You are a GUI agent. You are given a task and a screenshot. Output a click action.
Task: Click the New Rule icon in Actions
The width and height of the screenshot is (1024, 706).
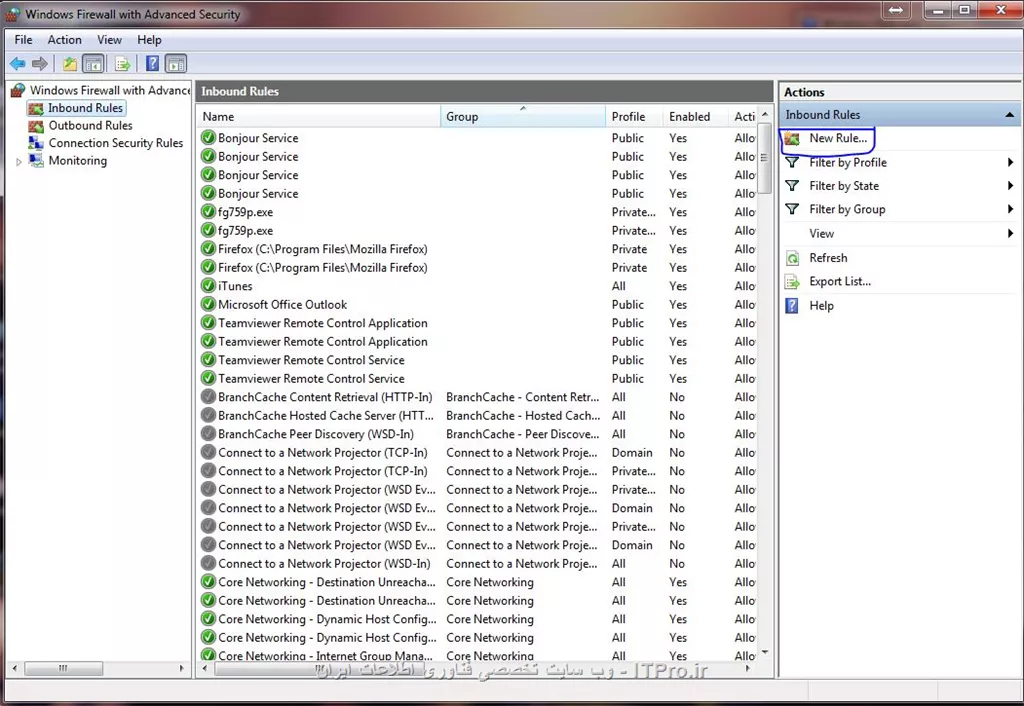(x=792, y=138)
